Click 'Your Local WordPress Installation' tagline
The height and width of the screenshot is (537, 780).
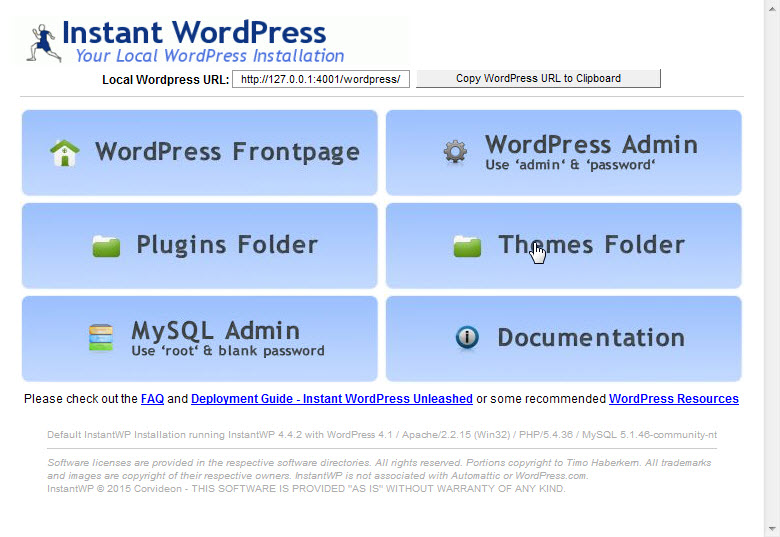click(209, 56)
